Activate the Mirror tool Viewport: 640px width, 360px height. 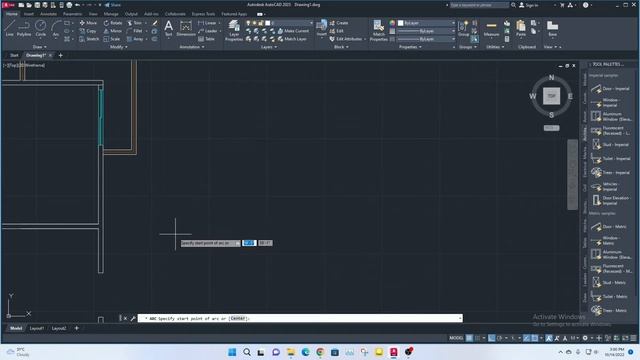113,31
